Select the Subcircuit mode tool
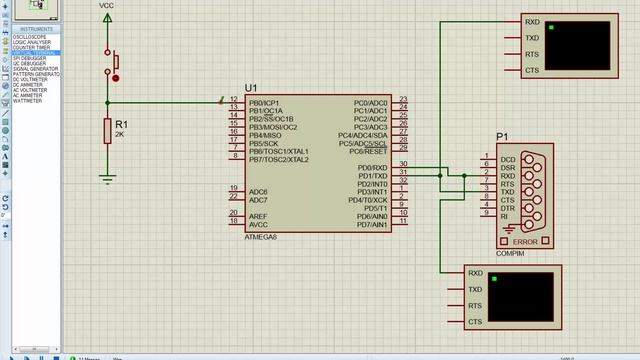The height and width of the screenshot is (360, 640). click(x=5, y=41)
